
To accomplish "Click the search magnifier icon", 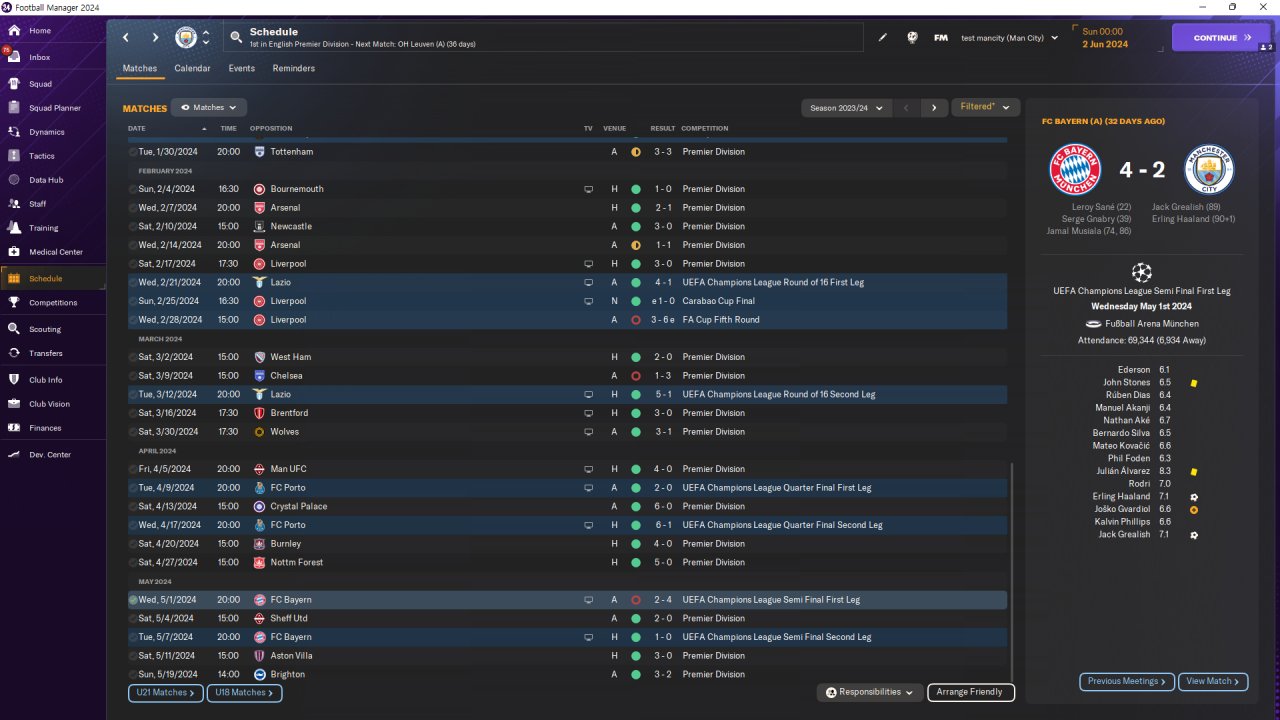I will 236,38.
